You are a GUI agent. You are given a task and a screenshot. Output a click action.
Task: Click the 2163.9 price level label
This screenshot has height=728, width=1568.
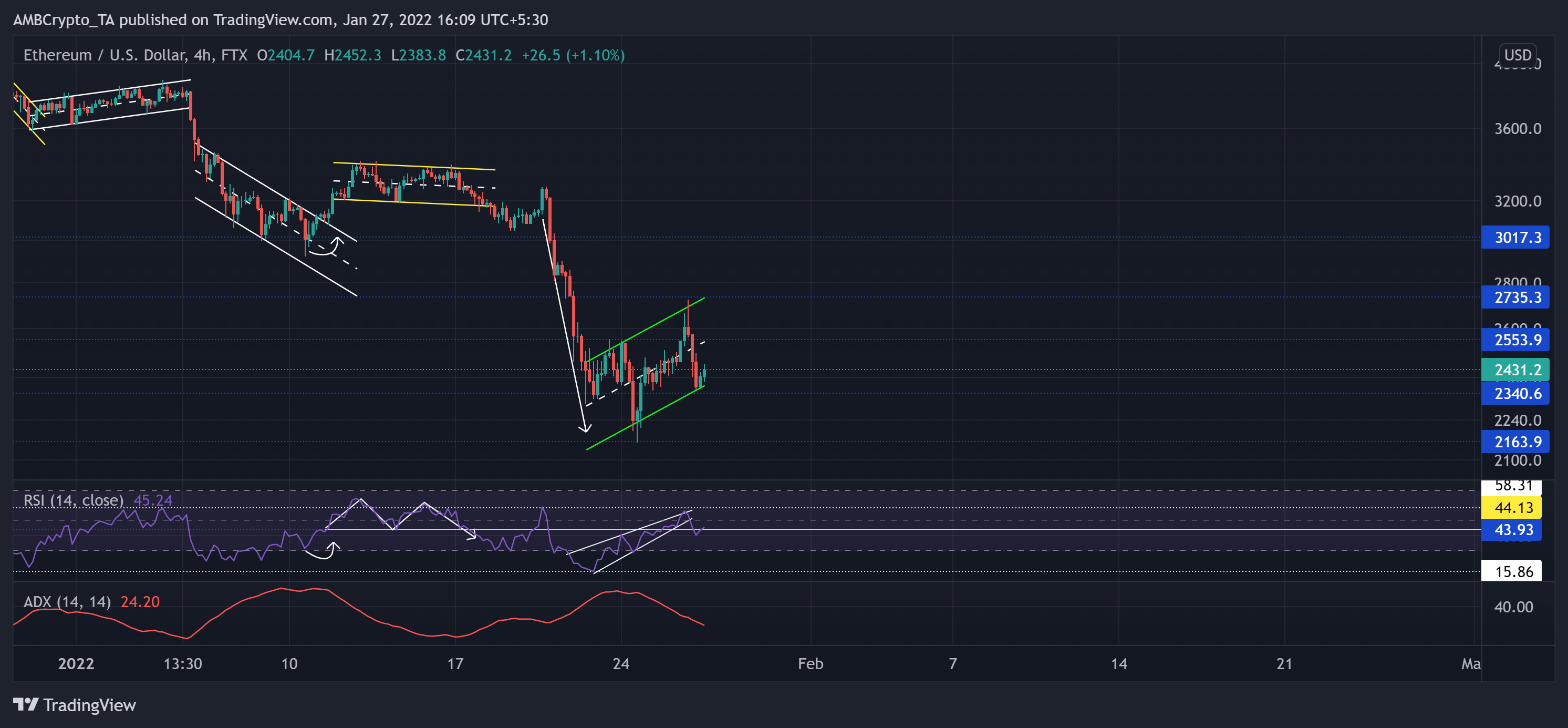tap(1515, 442)
